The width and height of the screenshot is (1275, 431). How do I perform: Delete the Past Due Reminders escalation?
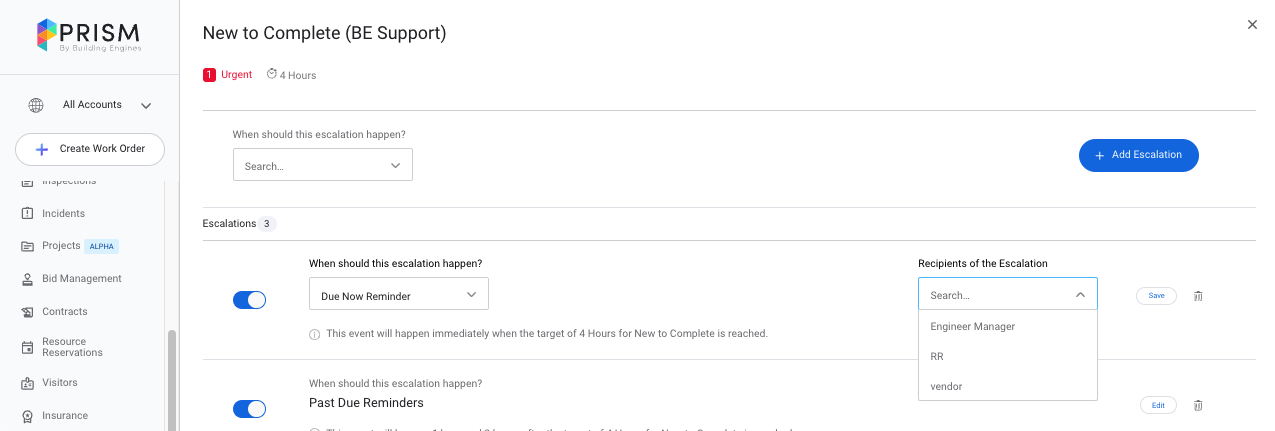click(1198, 405)
